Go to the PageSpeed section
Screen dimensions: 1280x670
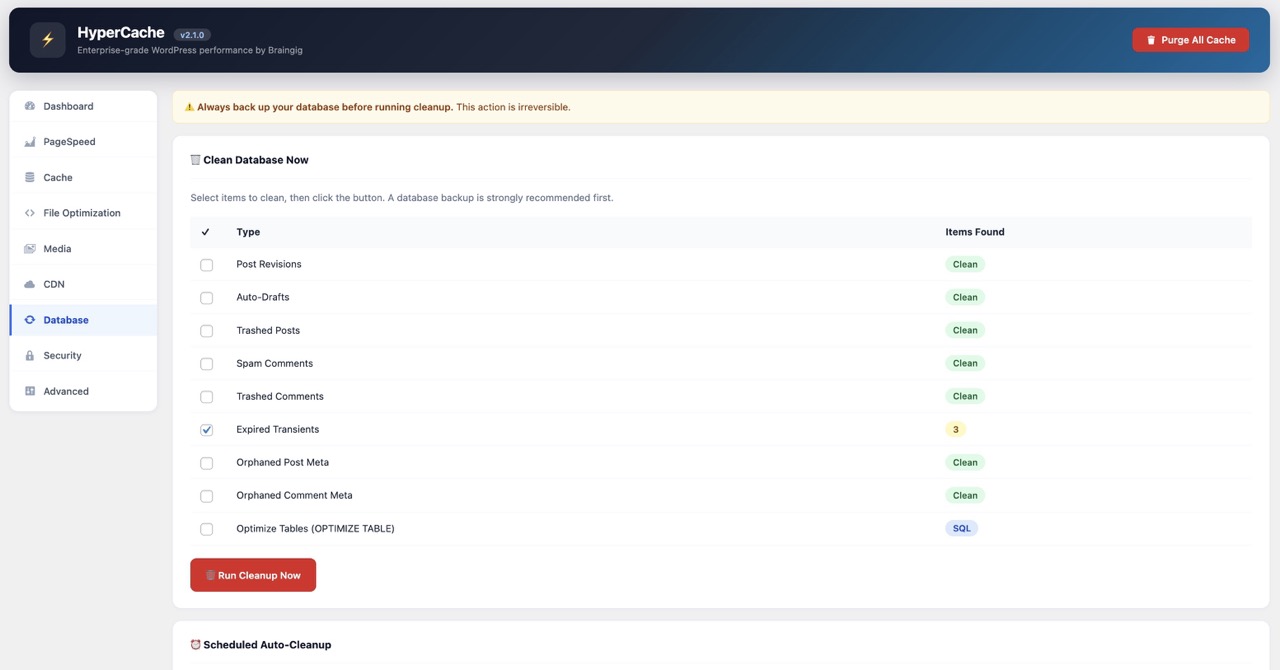[83, 142]
